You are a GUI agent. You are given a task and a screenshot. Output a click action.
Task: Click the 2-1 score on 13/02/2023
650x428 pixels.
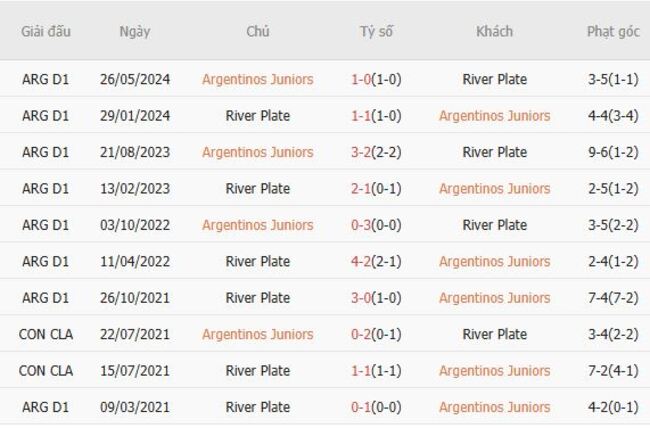(363, 189)
